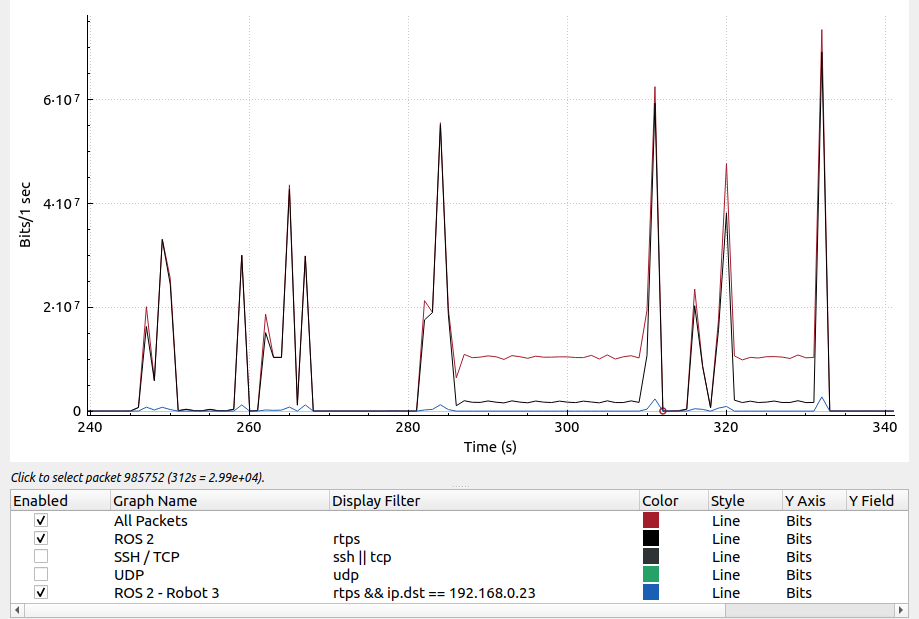Enable the UDP graph checkbox
The width and height of the screenshot is (919, 619).
(41, 575)
